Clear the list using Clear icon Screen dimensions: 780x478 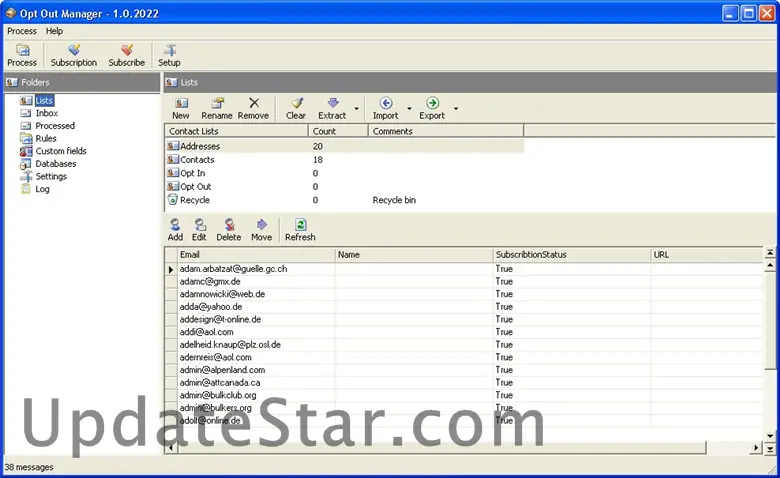pyautogui.click(x=296, y=108)
